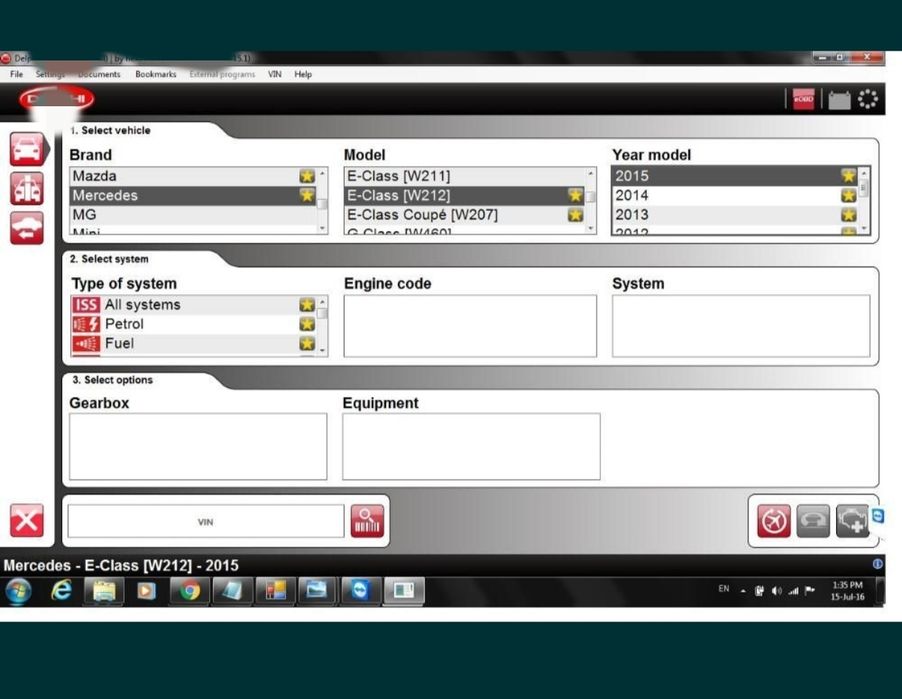The height and width of the screenshot is (699, 902).
Task: Select E-Class [W211] model
Action: coord(465,176)
